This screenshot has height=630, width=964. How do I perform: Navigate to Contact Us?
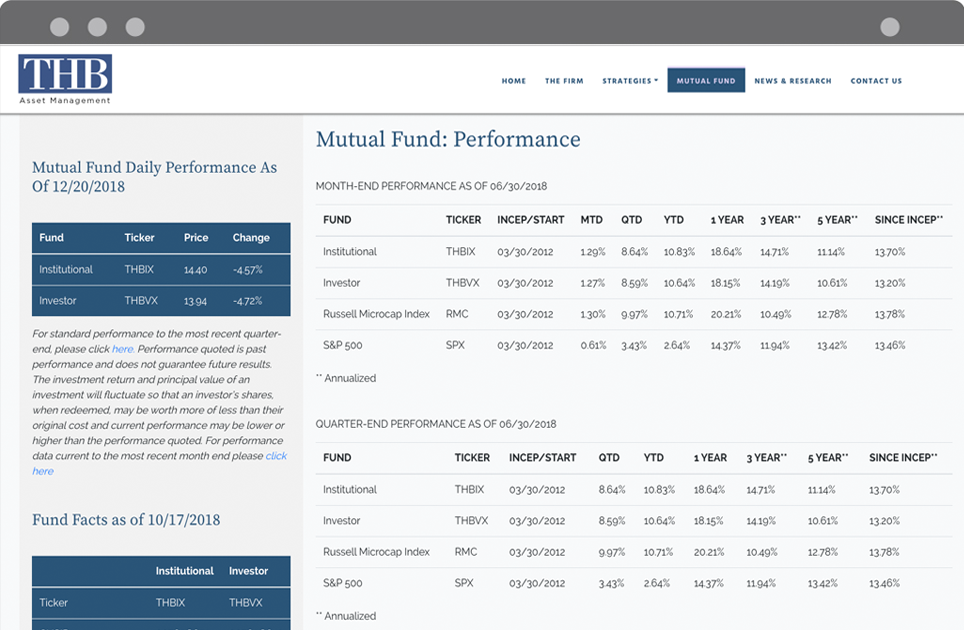[876, 81]
